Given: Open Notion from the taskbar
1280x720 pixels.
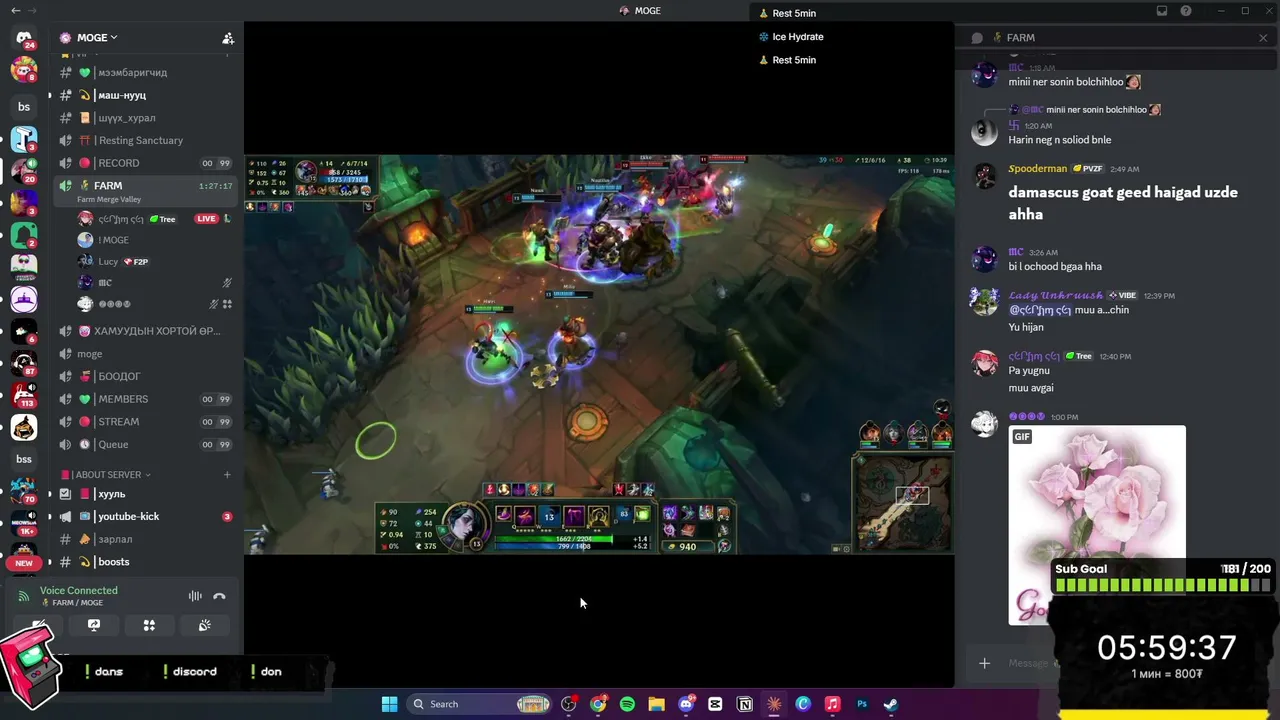Looking at the screenshot, I should click(x=744, y=704).
